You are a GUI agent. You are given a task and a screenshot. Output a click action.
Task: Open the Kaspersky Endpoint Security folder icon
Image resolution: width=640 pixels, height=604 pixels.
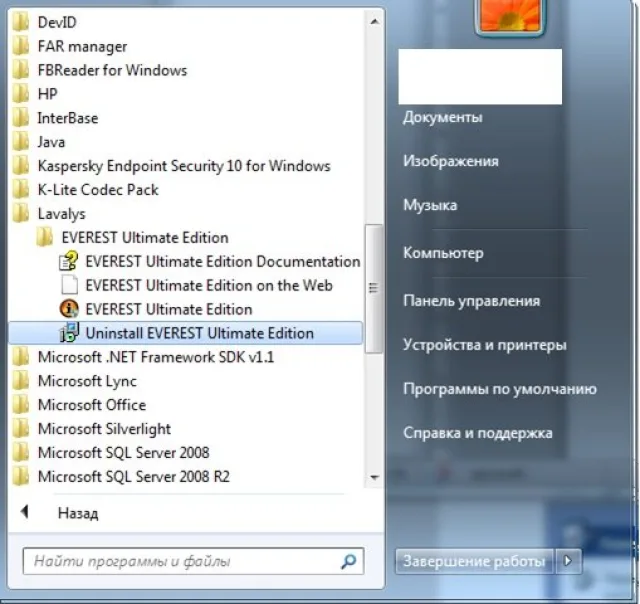click(x=20, y=166)
